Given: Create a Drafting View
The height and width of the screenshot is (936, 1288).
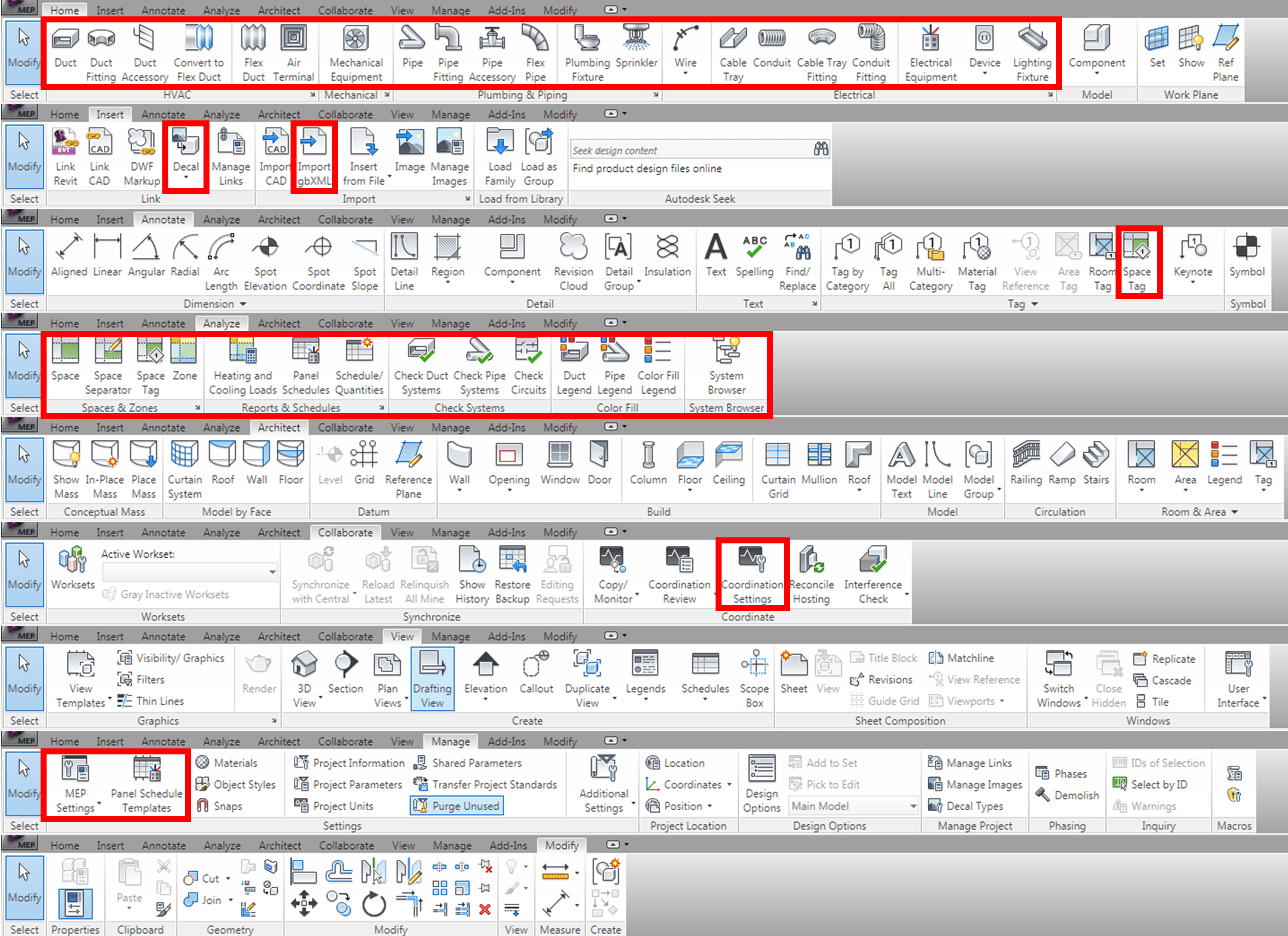Looking at the screenshot, I should tap(432, 679).
